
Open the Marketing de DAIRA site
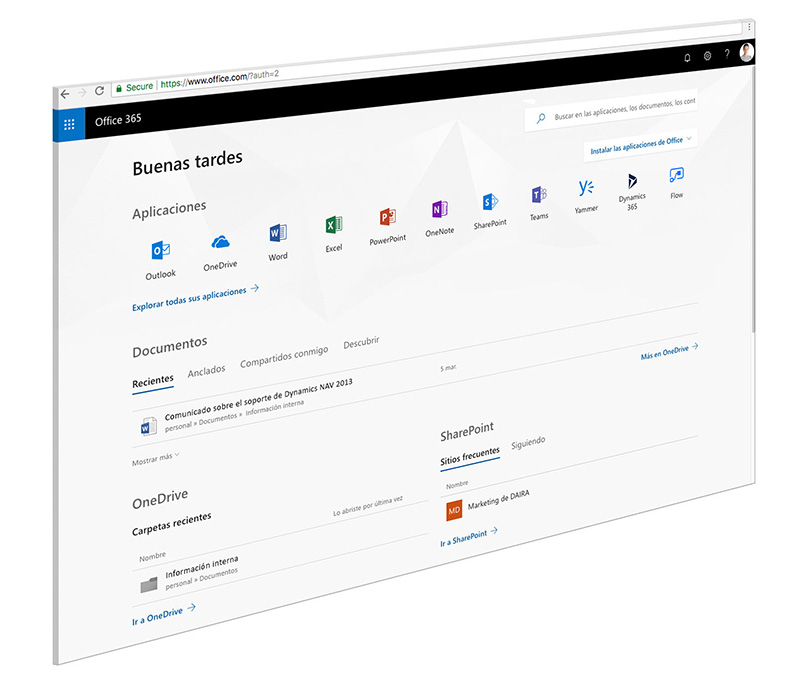(498, 499)
